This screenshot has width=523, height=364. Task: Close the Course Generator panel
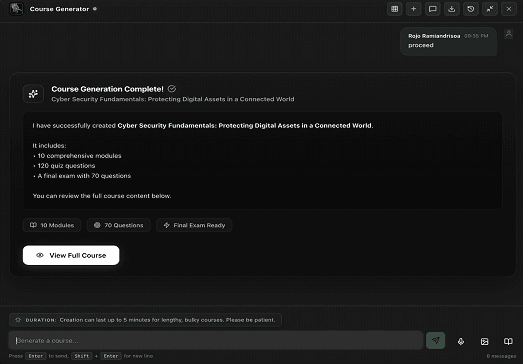pyautogui.click(x=509, y=9)
